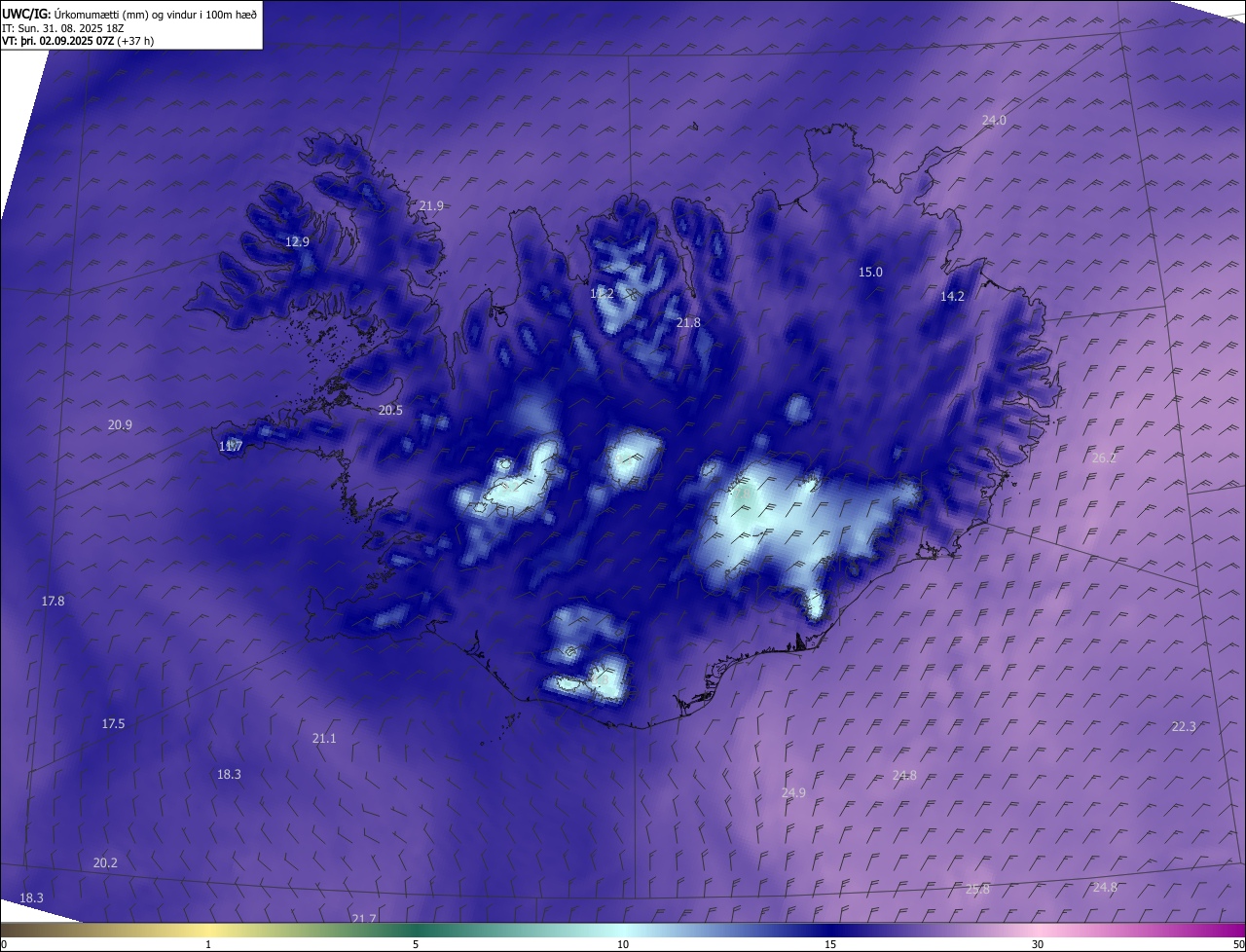Click the 26.2 value label
Screen dimensions: 1246x952
click(x=1104, y=458)
